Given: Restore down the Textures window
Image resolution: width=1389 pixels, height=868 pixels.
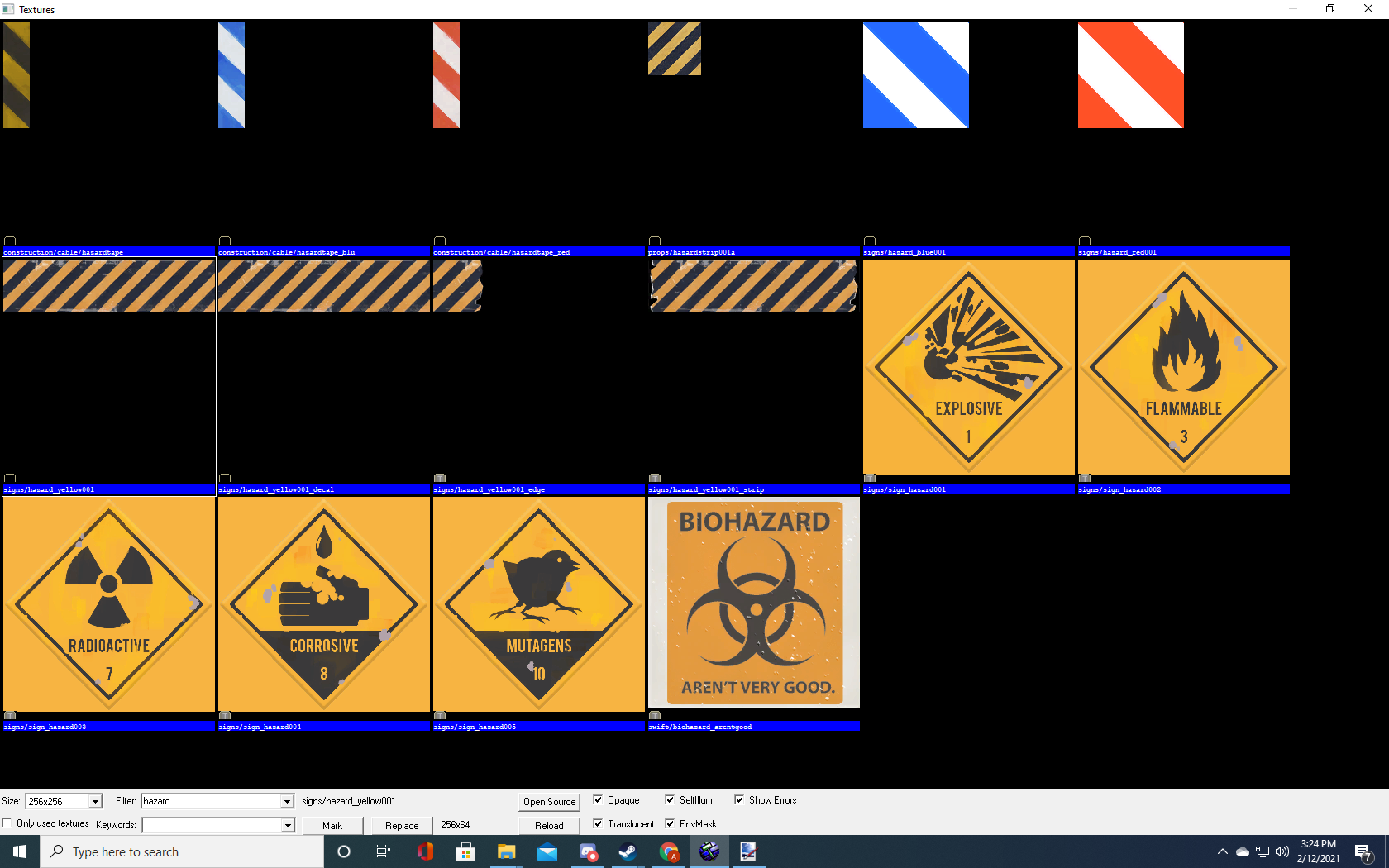Looking at the screenshot, I should [1330, 9].
